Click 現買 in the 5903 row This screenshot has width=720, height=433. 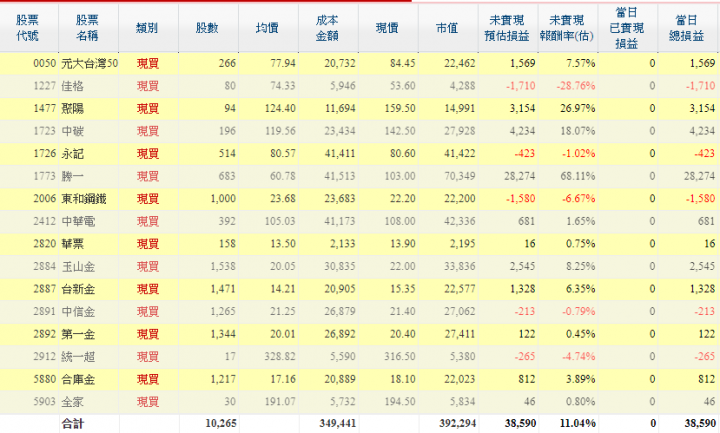[148, 402]
